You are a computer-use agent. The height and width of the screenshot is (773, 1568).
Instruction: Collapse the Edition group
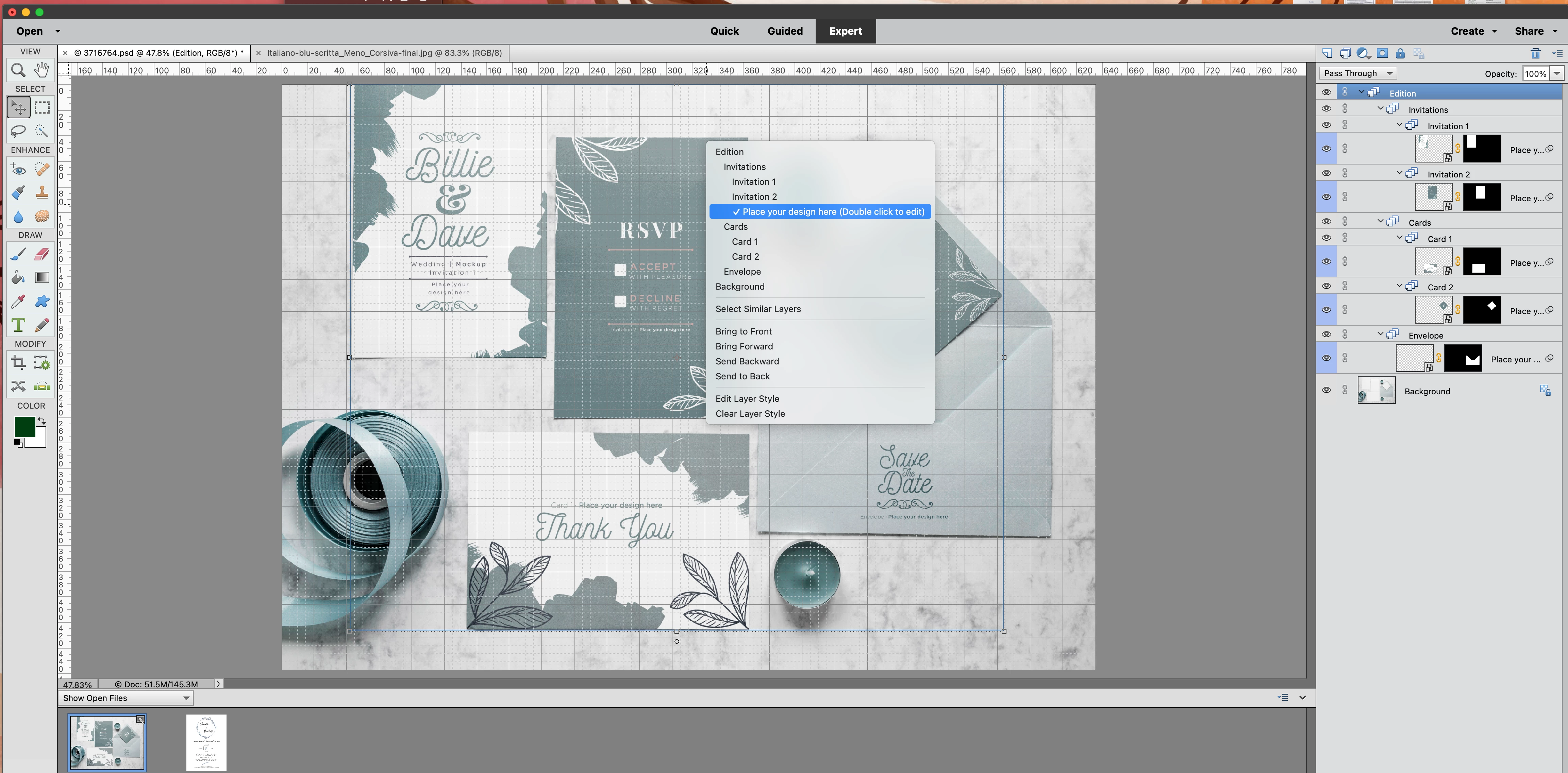(x=1362, y=92)
